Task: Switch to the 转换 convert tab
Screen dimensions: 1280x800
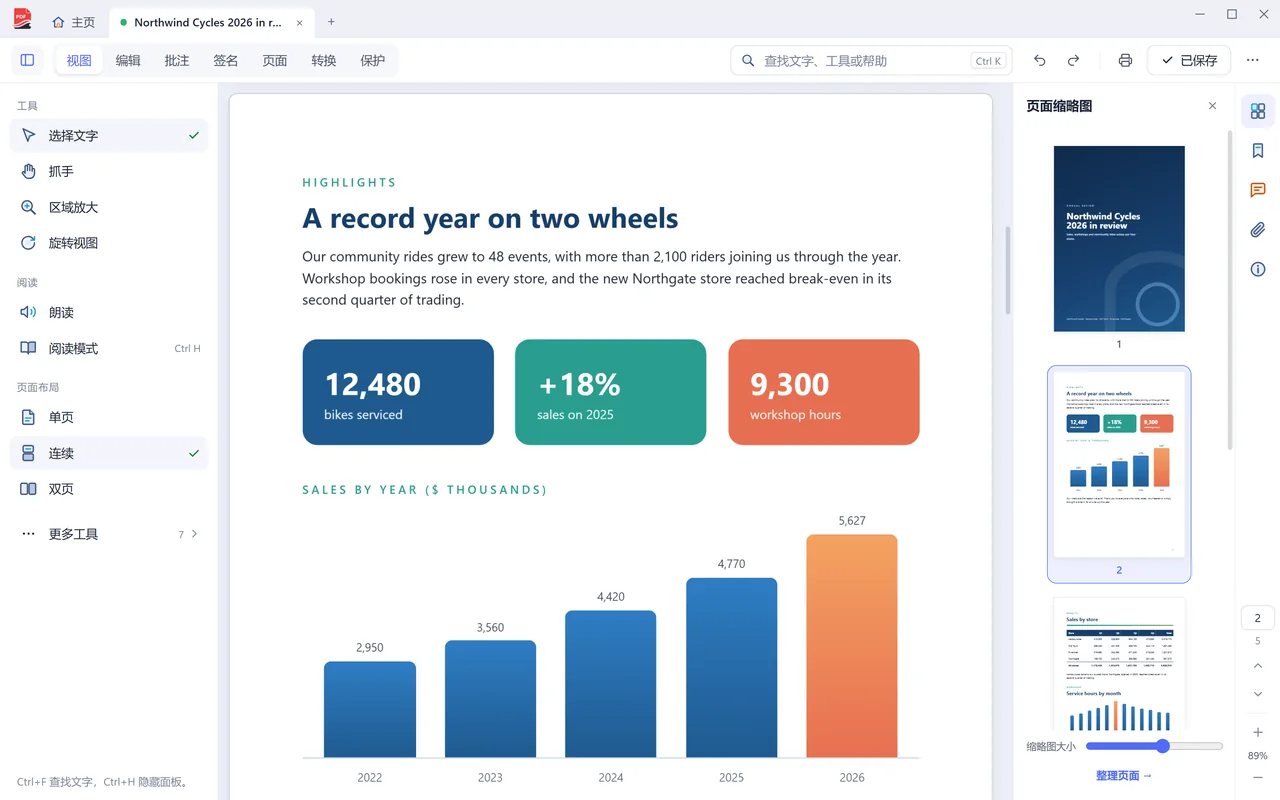Action: [x=323, y=60]
